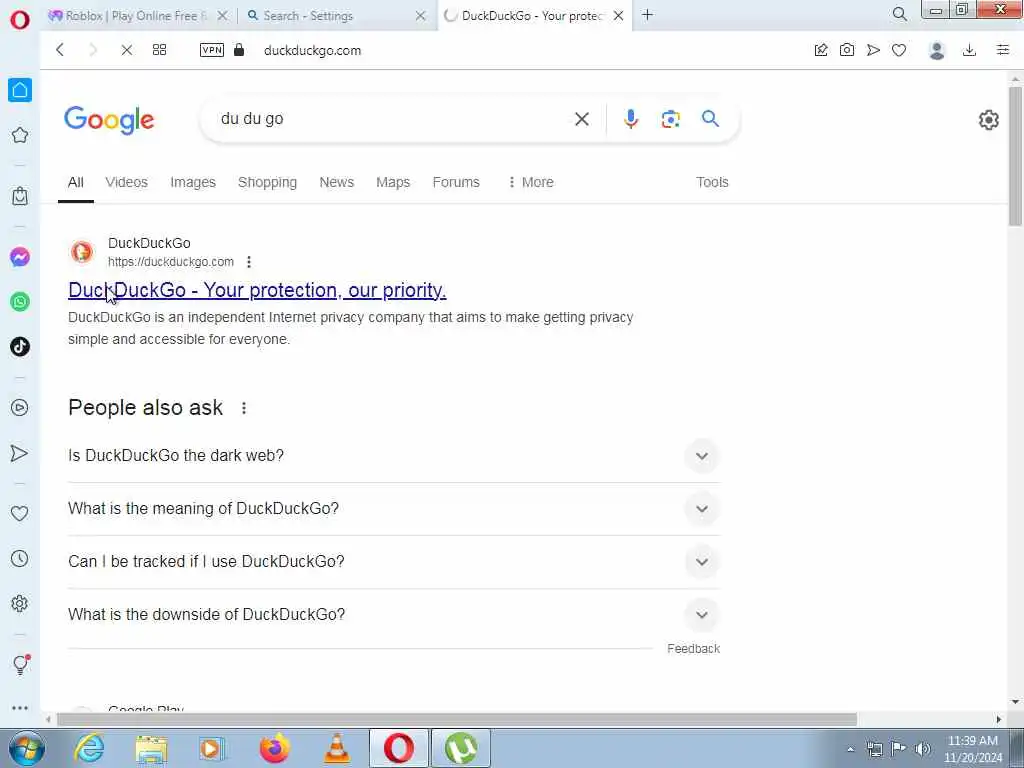Screen dimensions: 1024x768
Task: Stop loading the current page
Action: [x=127, y=50]
